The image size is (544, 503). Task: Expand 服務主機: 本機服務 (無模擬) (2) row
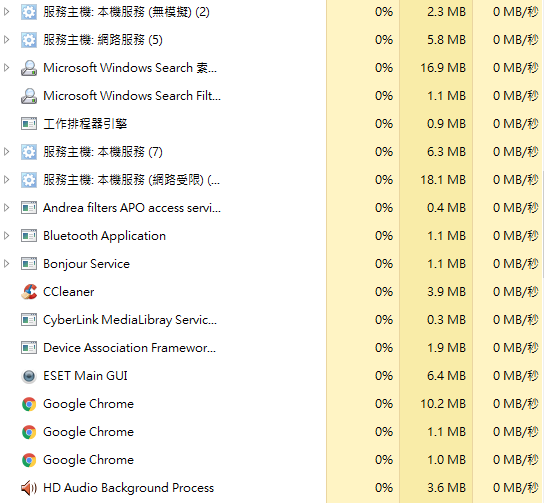6,12
